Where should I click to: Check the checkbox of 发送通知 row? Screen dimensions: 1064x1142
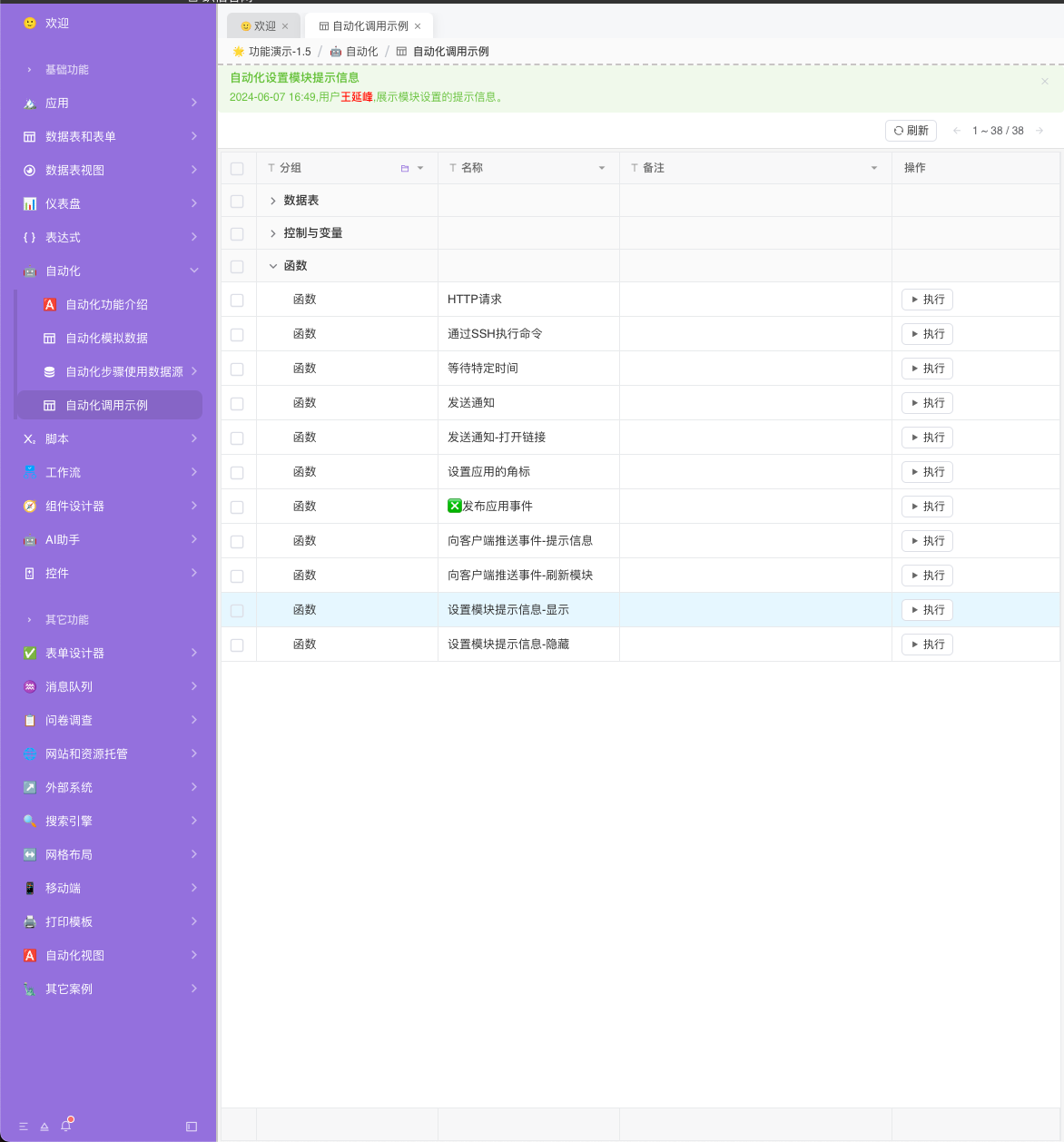coord(237,403)
